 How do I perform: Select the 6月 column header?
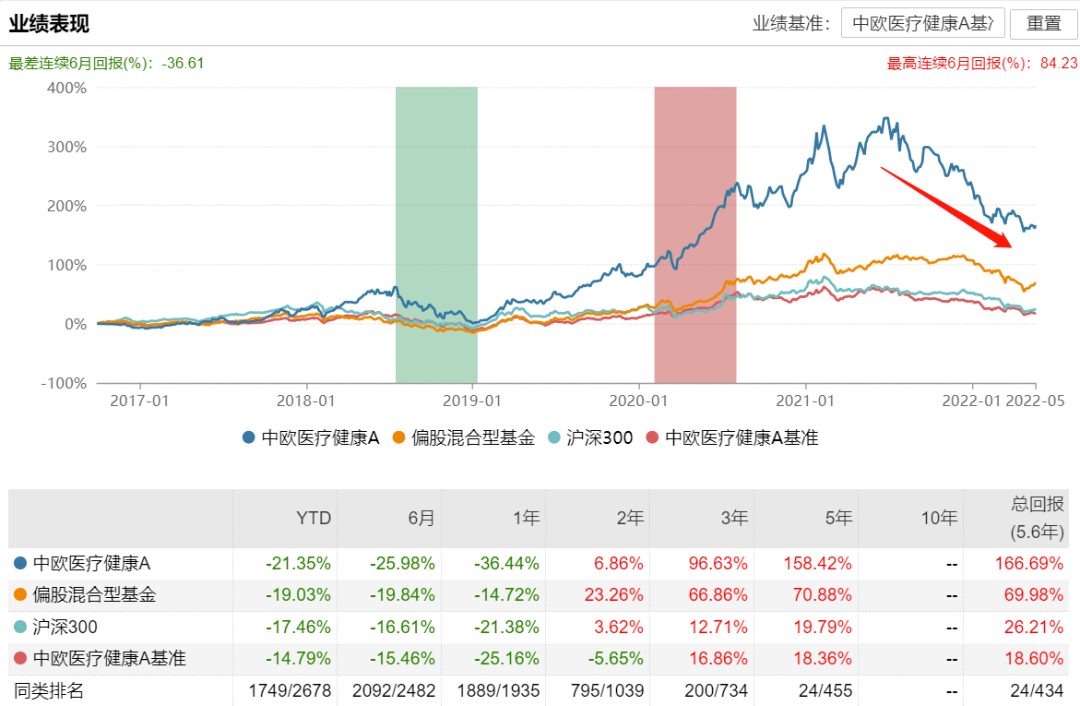420,518
